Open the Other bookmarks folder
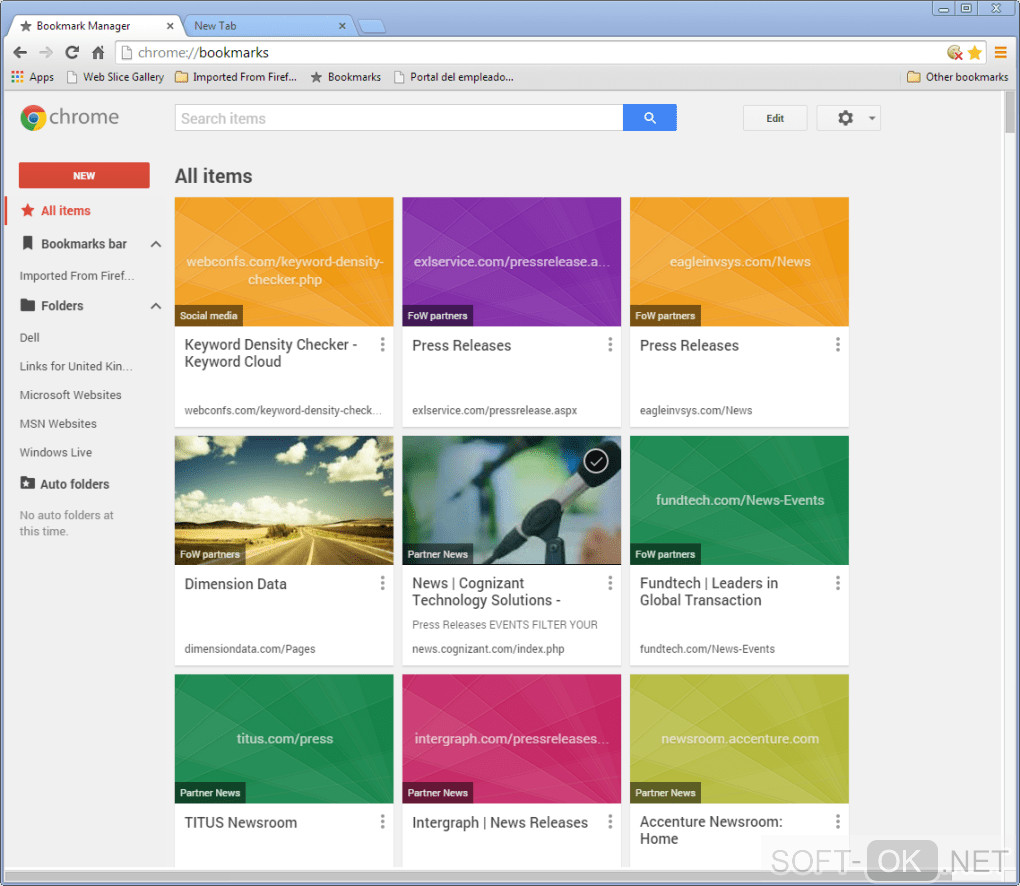The width and height of the screenshot is (1020, 886). click(x=958, y=77)
